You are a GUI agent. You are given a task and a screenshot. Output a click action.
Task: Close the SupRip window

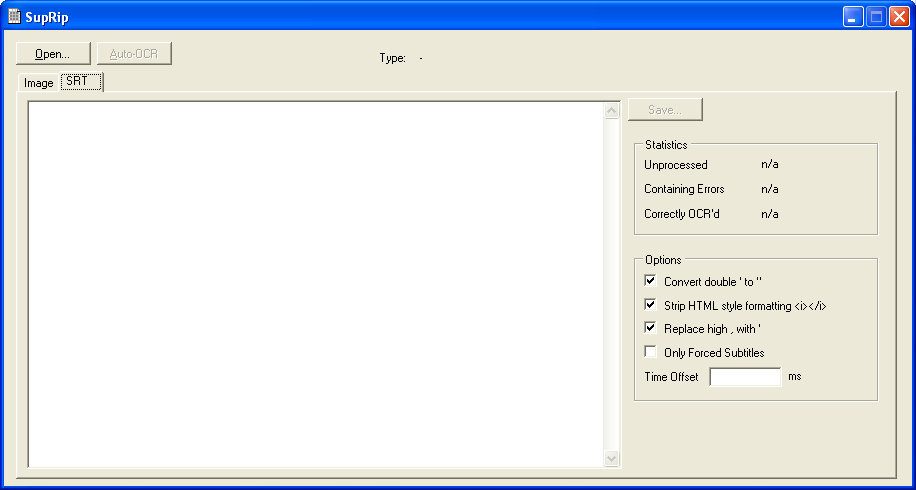click(898, 17)
